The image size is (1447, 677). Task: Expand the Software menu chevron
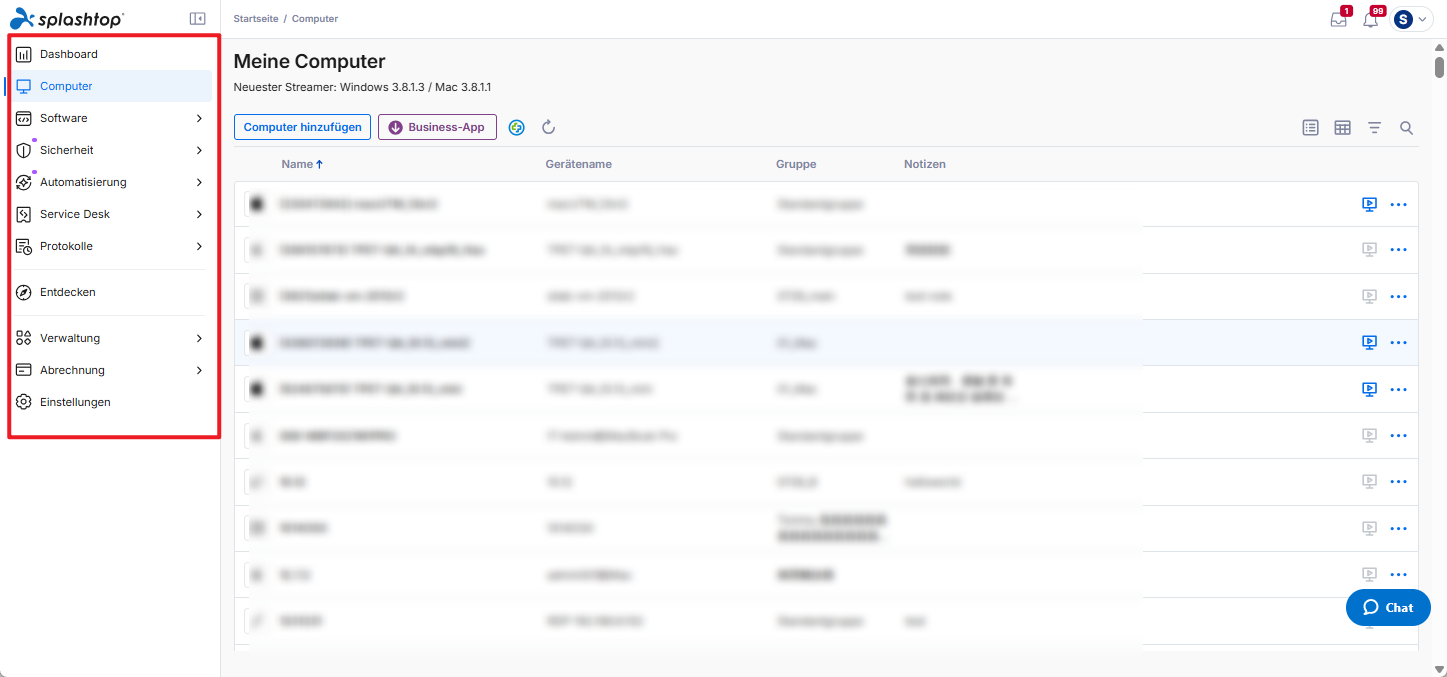[x=199, y=118]
